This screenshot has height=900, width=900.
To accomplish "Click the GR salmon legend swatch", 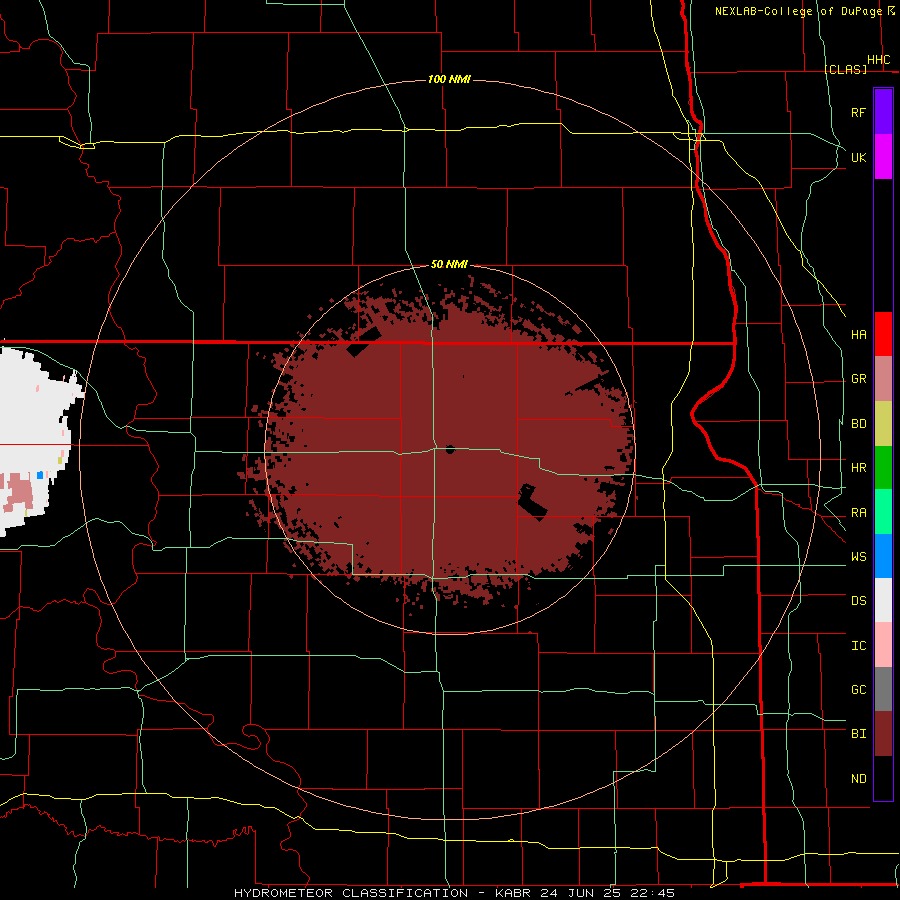I will click(x=883, y=379).
